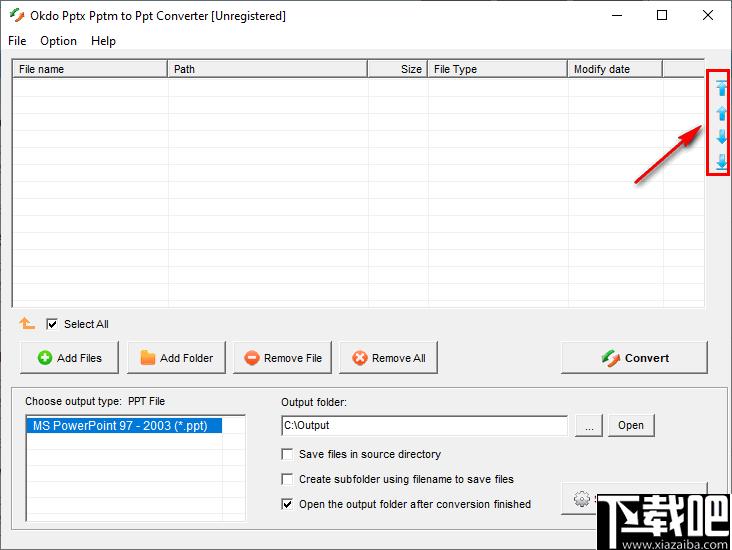This screenshot has width=732, height=550.
Task: Select MS PowerPoint 97 - 2003 (*.ppt) entry
Action: 124,426
